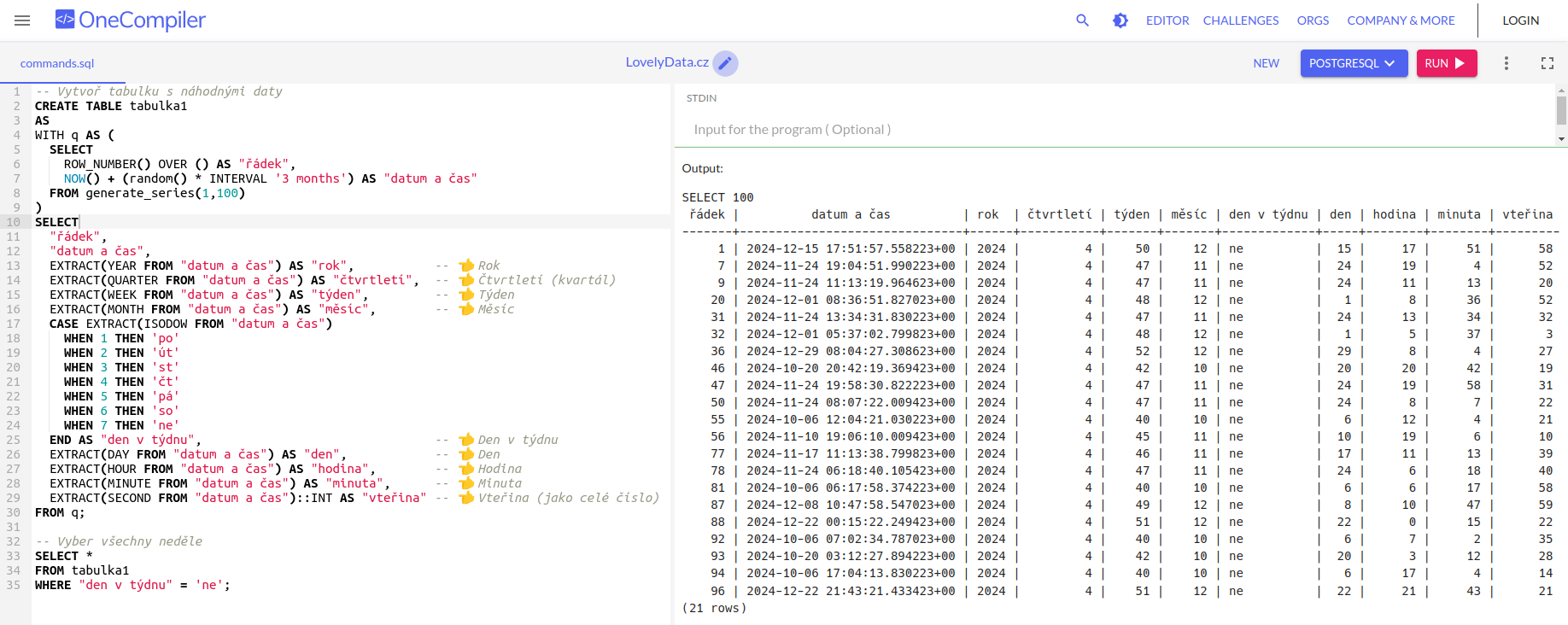Click the 'Vyber všechny neděle' comment
The height and width of the screenshot is (625, 1568).
tap(119, 541)
